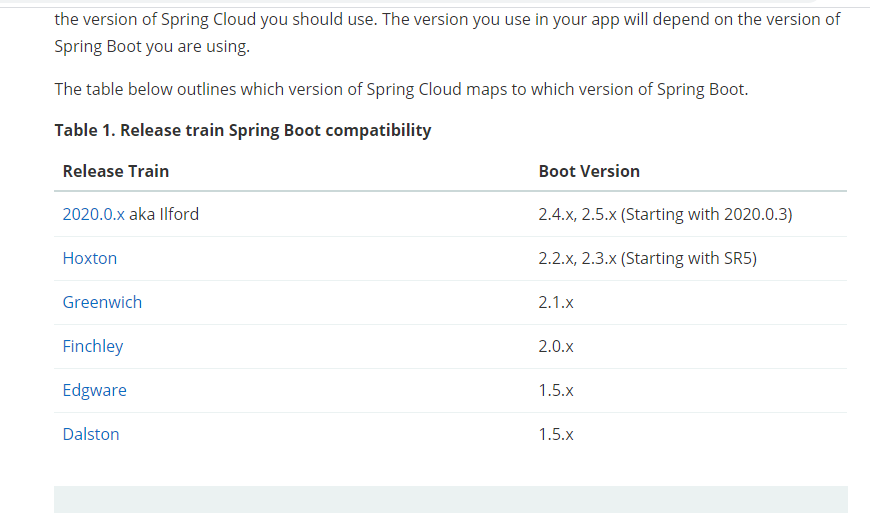Click the words 'Spring Boot you are using'
Viewport: 870px width, 513px height.
(x=150, y=47)
